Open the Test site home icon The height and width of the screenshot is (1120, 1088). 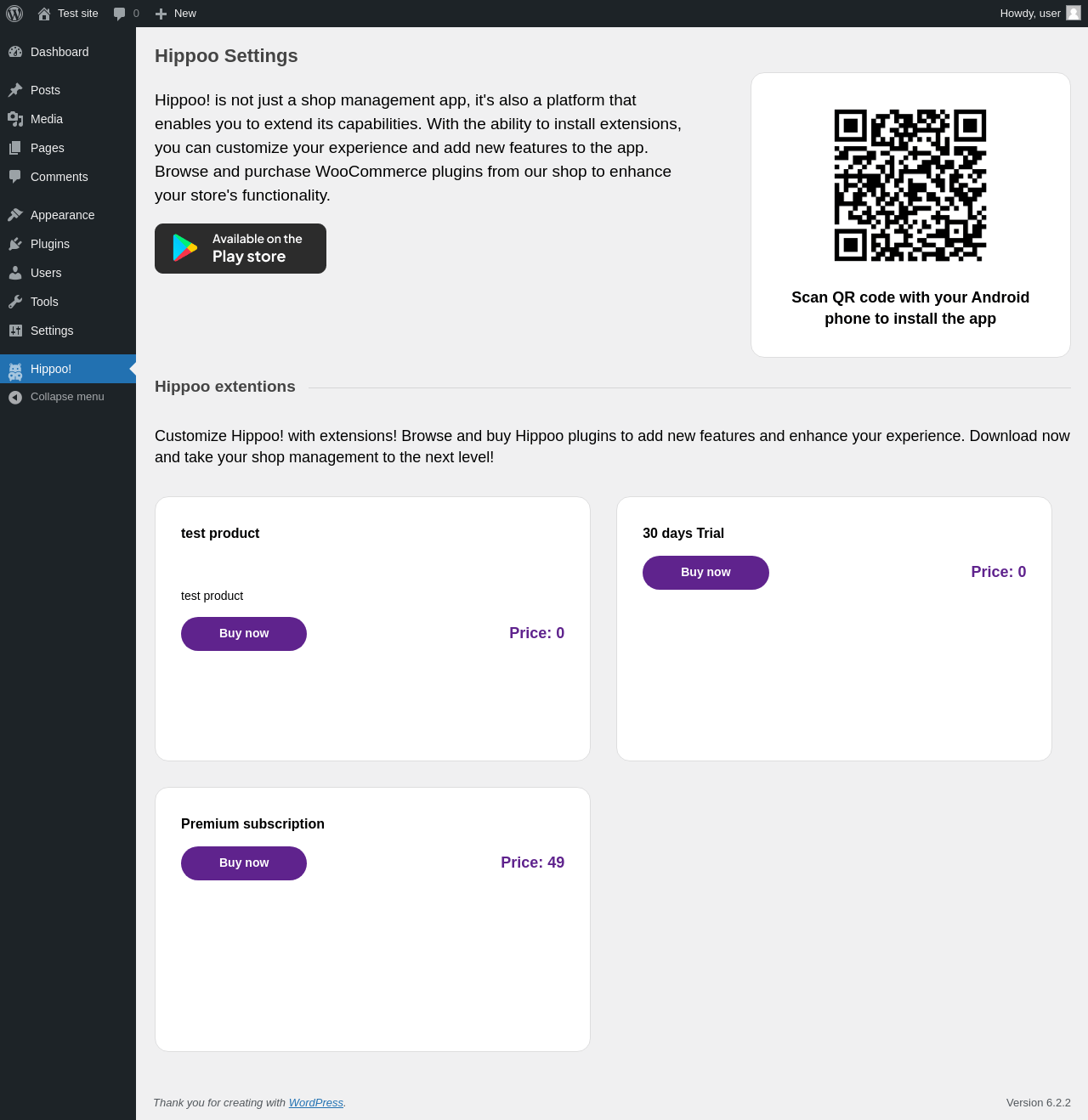pyautogui.click(x=44, y=14)
